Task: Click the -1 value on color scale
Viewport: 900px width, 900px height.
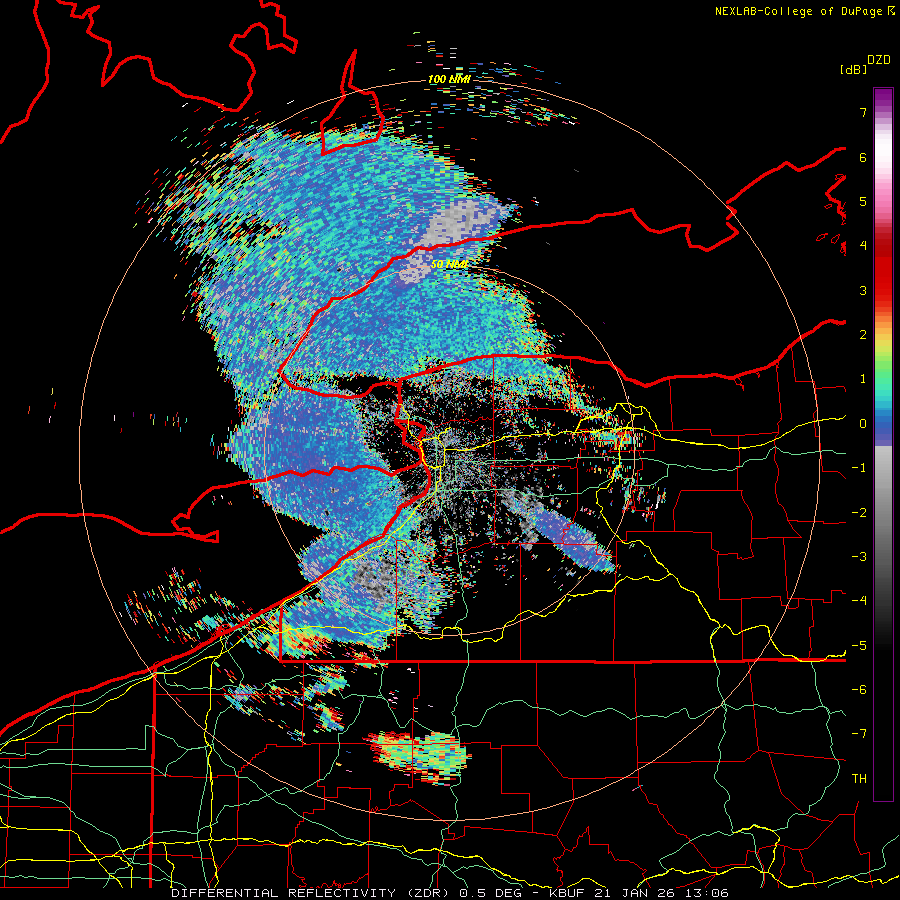Action: point(859,468)
